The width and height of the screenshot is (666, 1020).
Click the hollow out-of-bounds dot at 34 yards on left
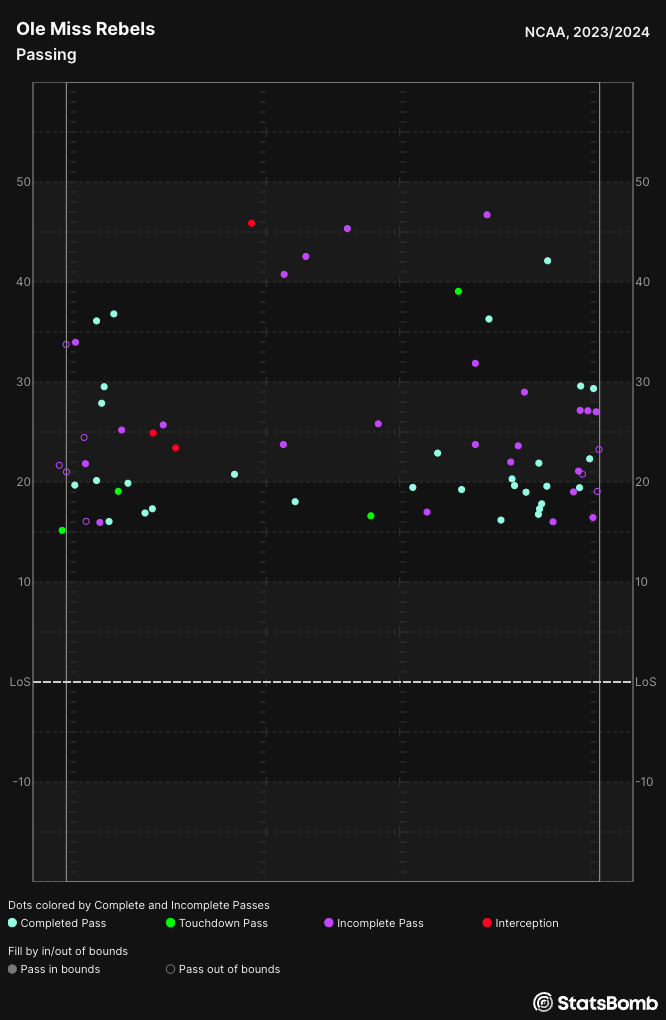[x=66, y=345]
